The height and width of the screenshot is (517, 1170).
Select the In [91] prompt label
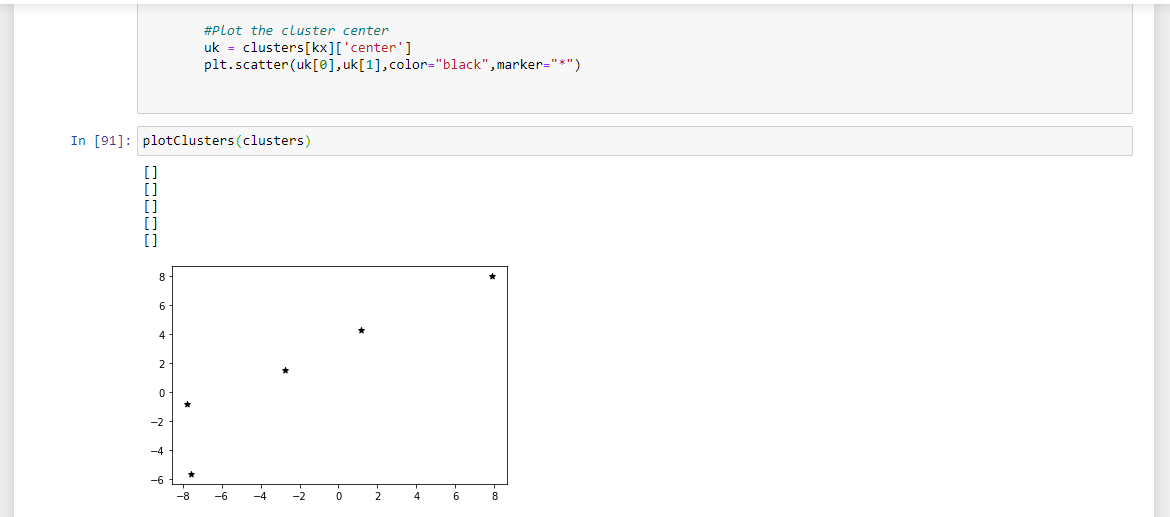pyautogui.click(x=101, y=141)
